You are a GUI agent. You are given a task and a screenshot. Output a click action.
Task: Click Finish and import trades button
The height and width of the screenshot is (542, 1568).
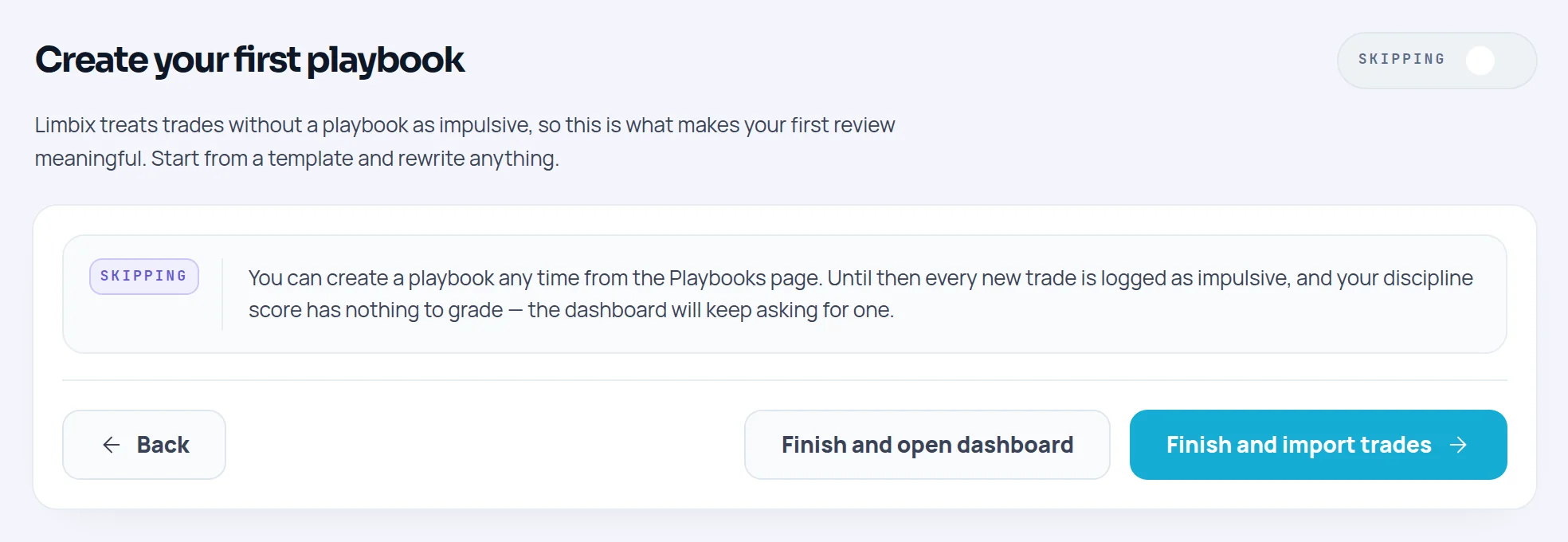pyautogui.click(x=1319, y=445)
